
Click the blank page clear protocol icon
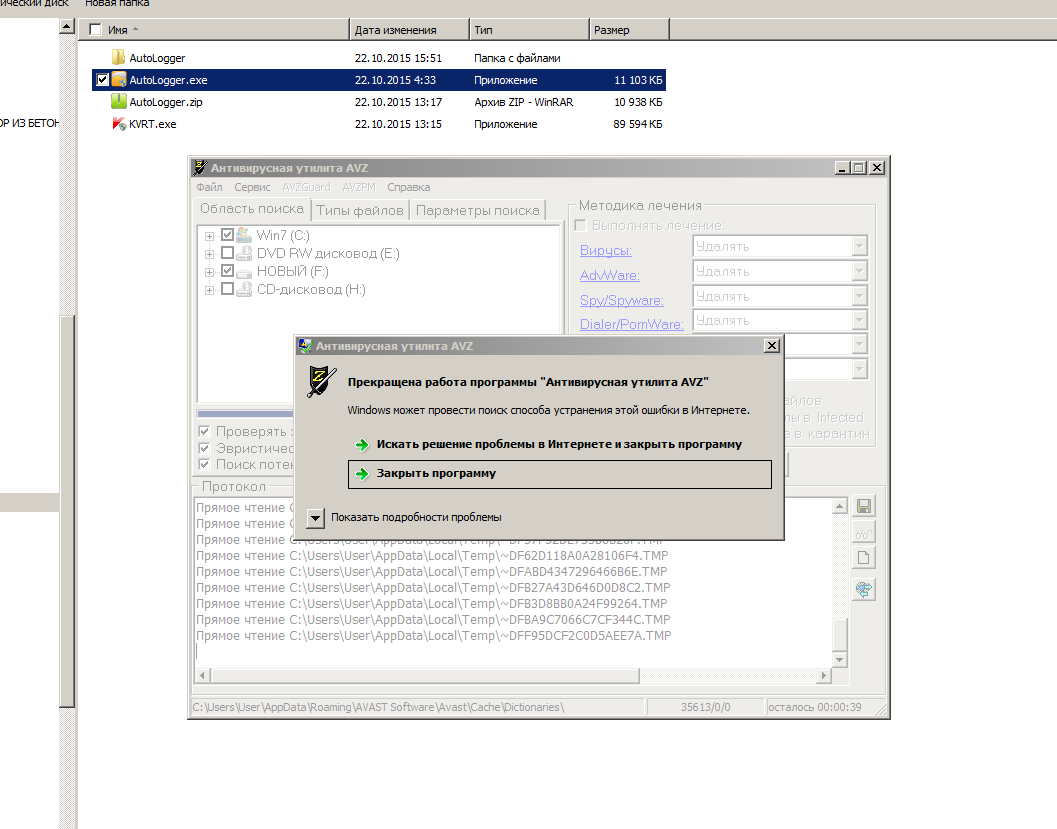pos(864,557)
